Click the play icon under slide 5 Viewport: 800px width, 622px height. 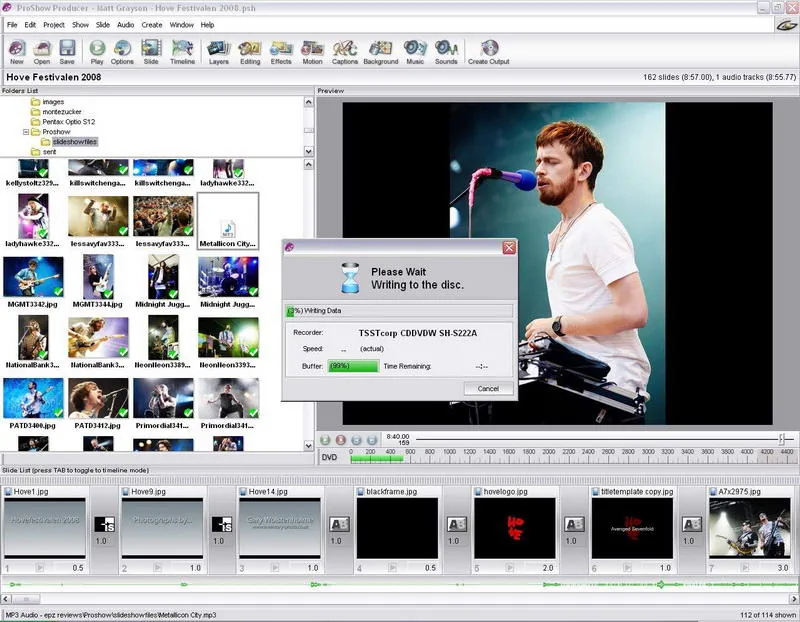point(510,567)
